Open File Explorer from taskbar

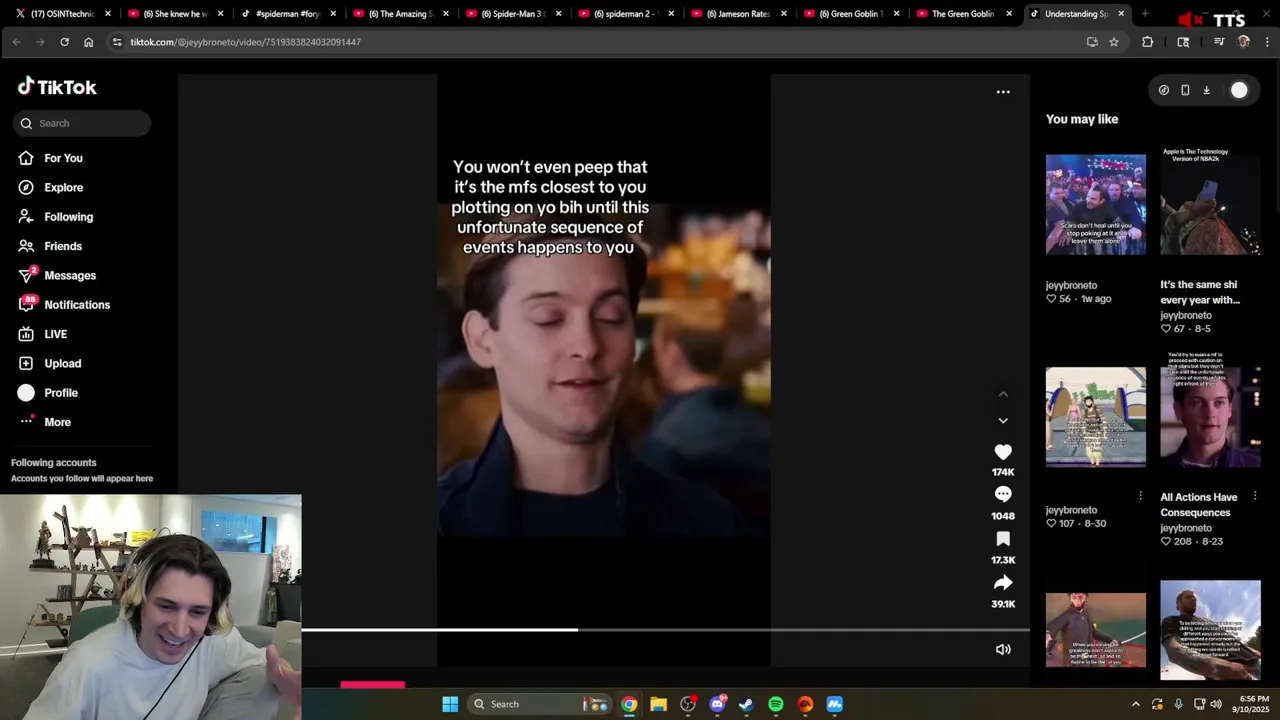click(658, 704)
